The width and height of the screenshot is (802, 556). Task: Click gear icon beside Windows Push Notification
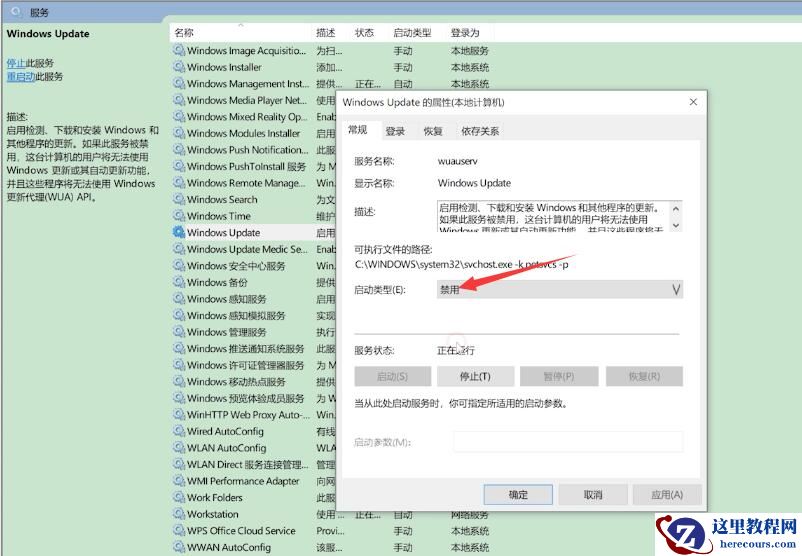pos(179,149)
